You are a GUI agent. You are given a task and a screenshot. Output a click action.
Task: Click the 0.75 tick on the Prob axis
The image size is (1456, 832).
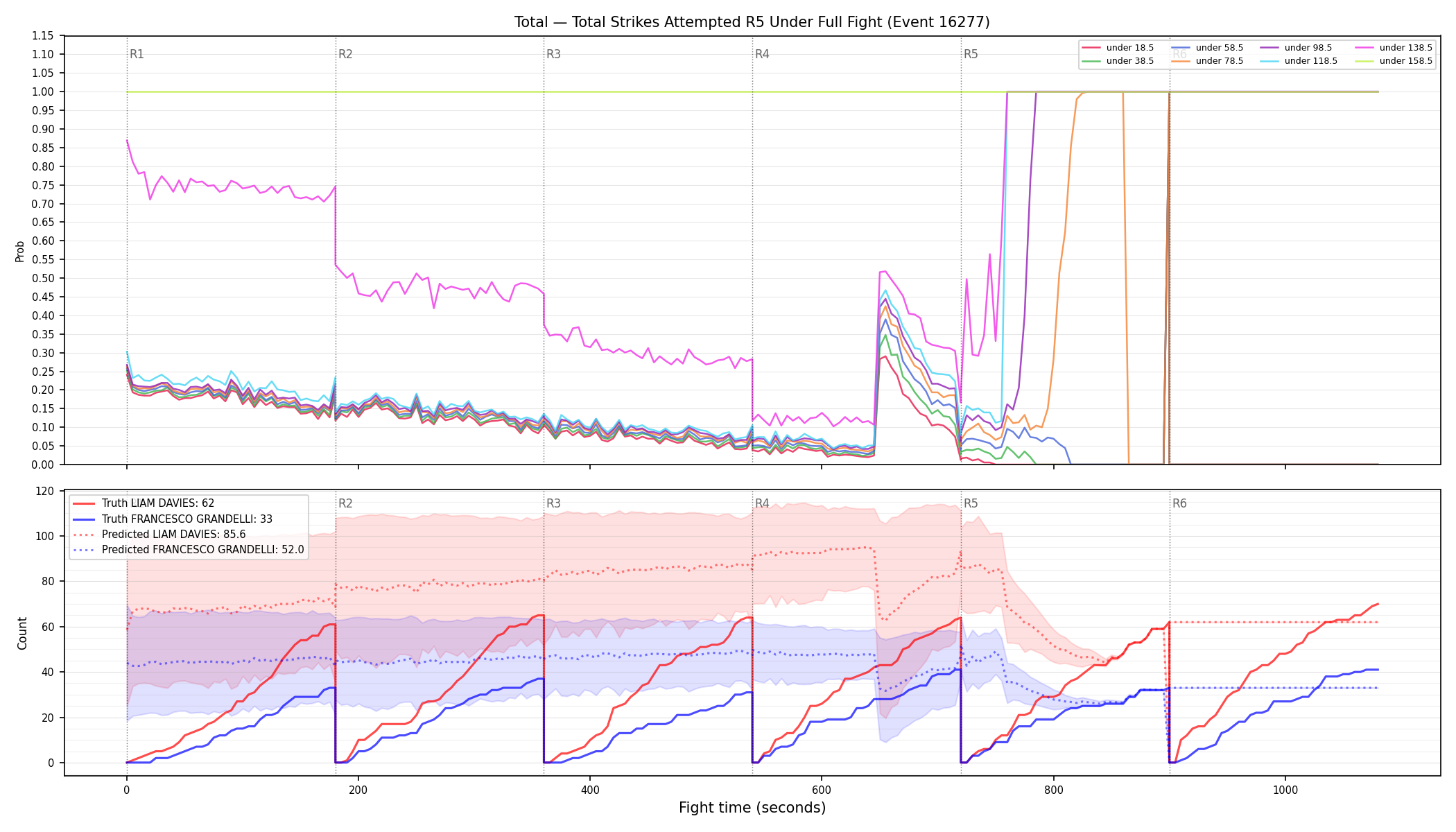pos(43,185)
